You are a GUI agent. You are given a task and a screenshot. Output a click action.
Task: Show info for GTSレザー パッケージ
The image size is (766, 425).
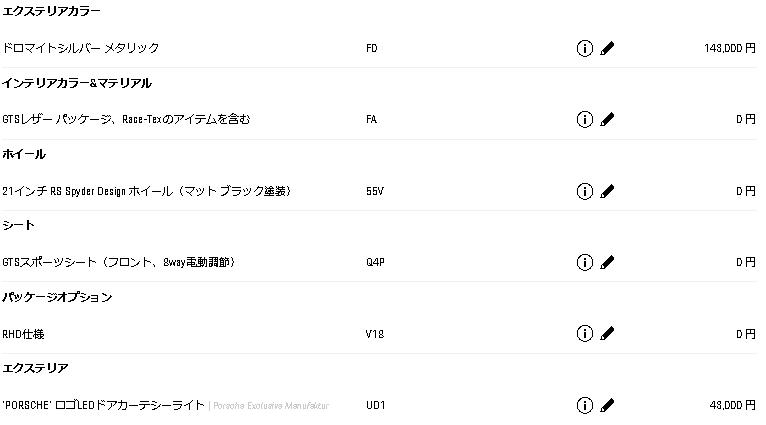584,119
